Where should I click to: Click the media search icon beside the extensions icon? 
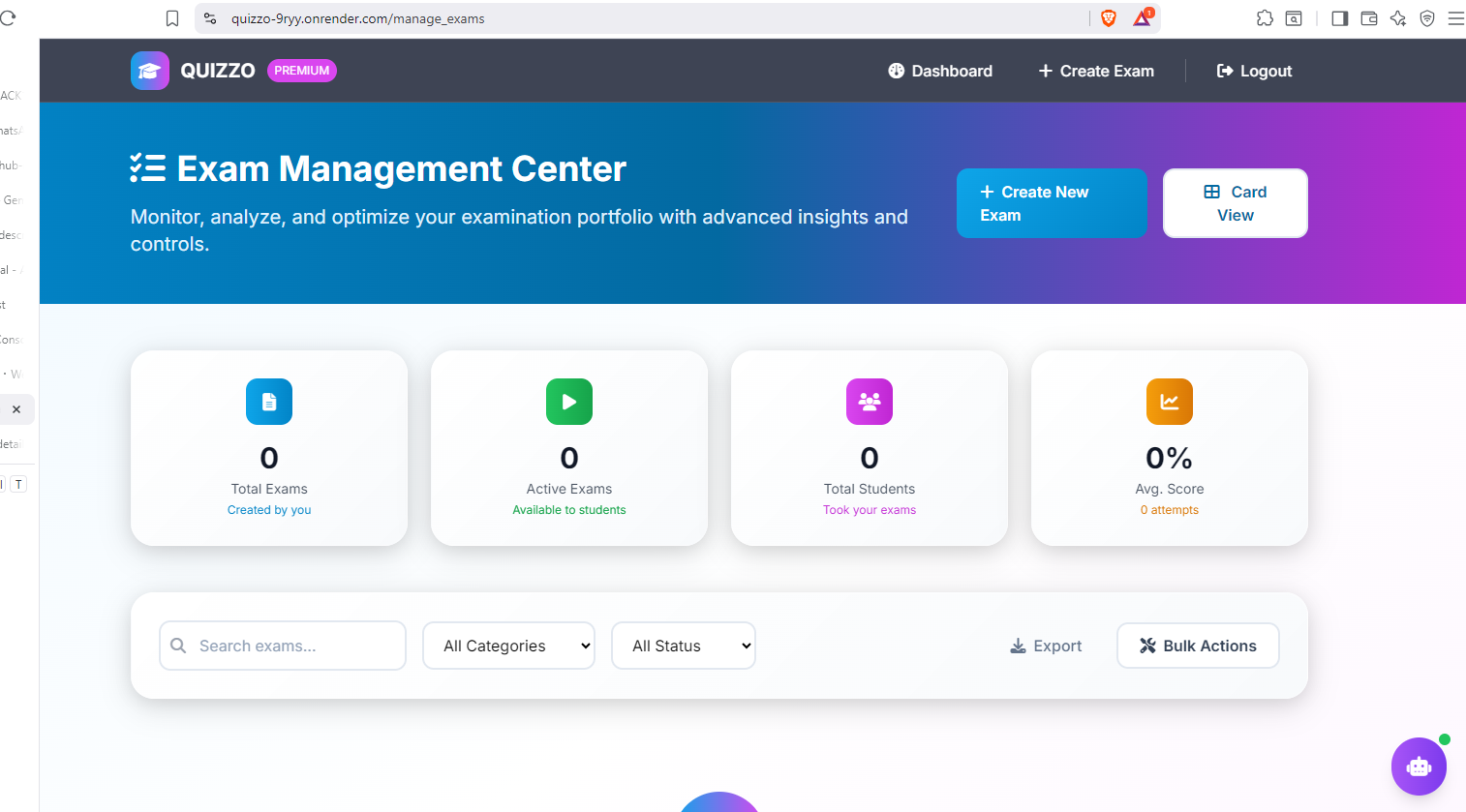click(x=1294, y=18)
